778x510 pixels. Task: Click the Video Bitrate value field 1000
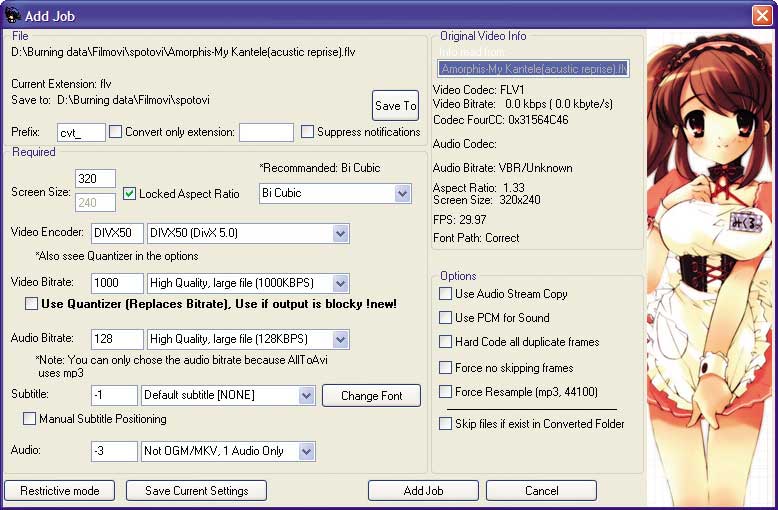pos(117,283)
